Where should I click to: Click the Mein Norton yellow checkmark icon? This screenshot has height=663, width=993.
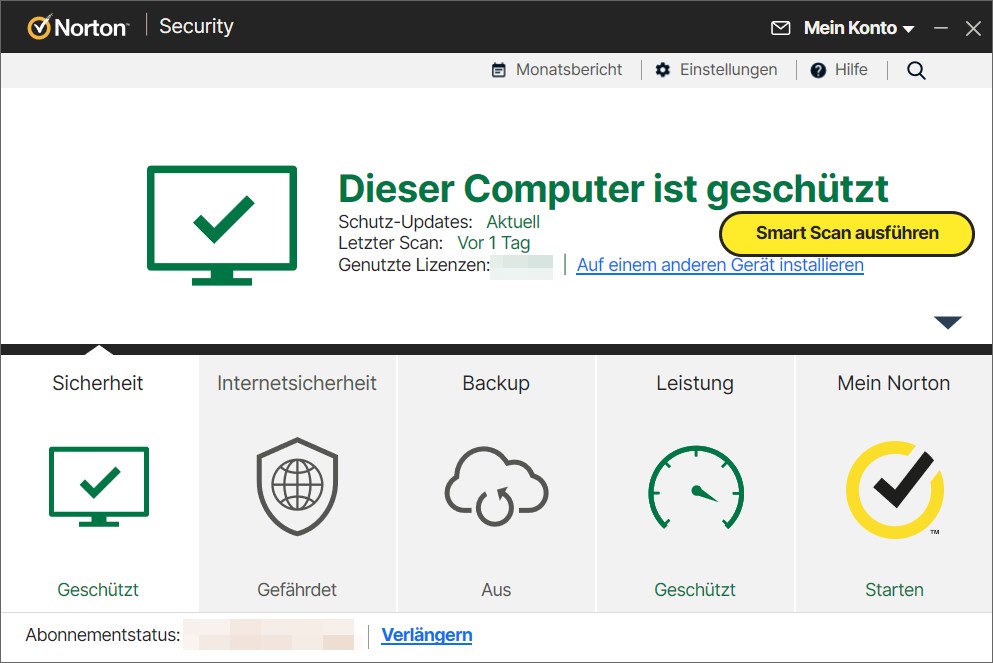pyautogui.click(x=895, y=489)
